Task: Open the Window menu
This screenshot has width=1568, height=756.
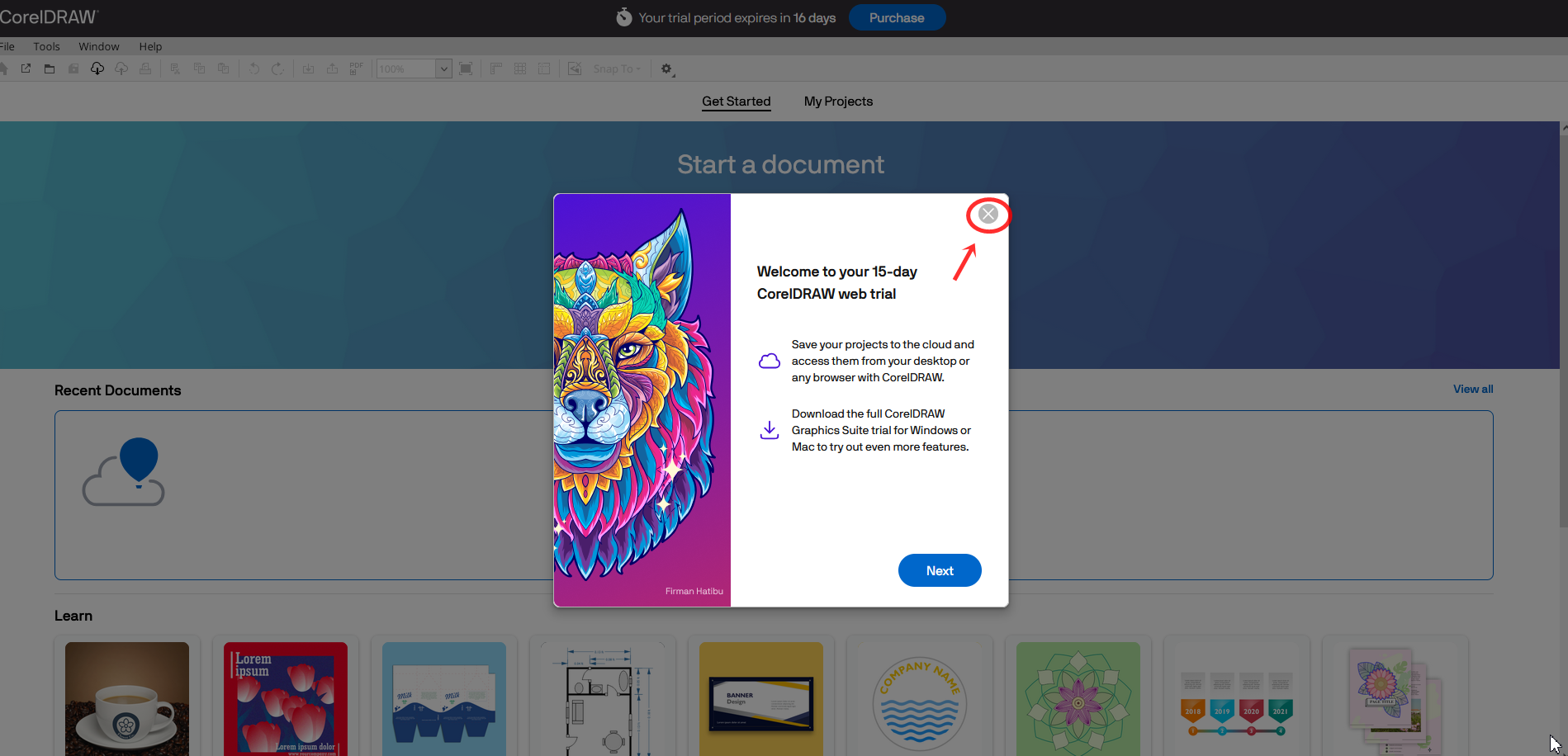Action: (99, 46)
